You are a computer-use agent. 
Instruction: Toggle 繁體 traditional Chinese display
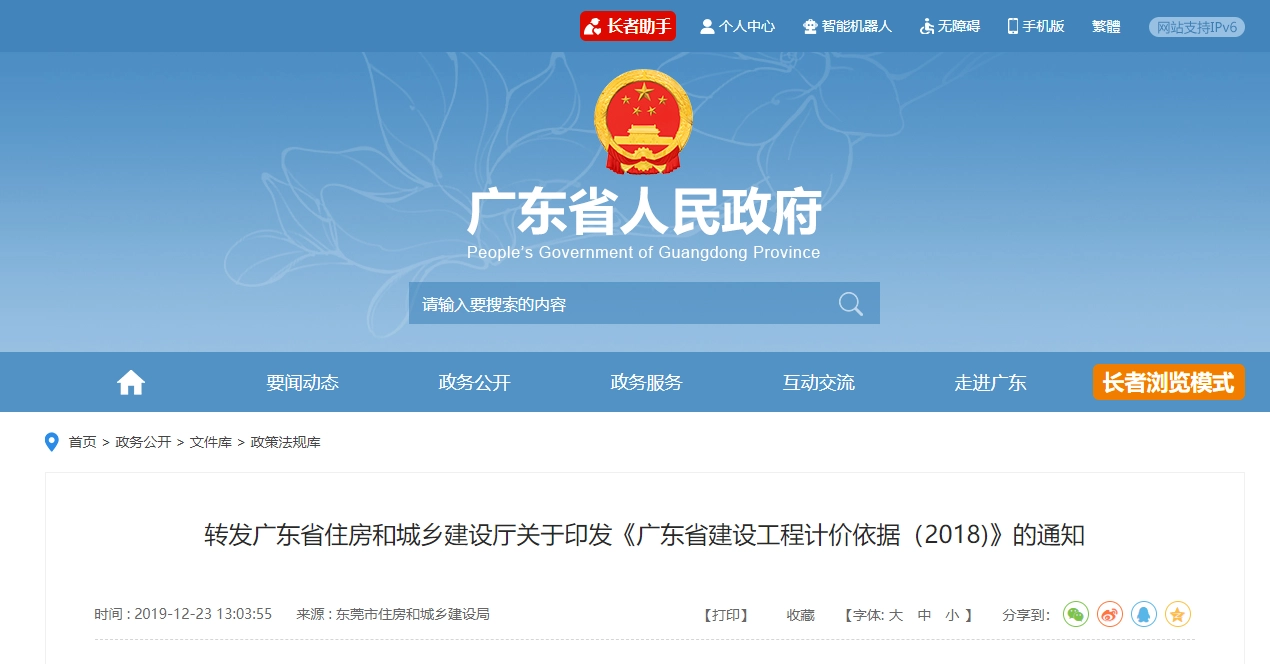click(x=1106, y=26)
